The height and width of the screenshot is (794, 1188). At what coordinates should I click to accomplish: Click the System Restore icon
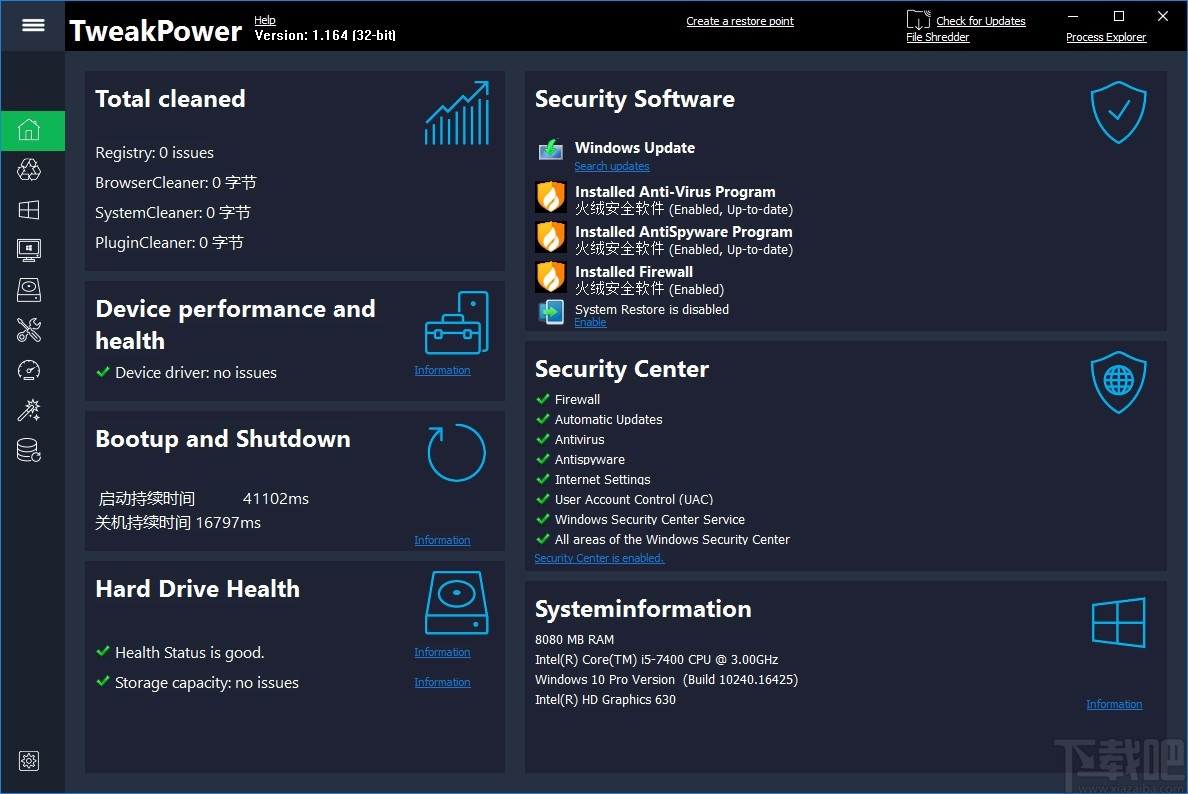click(x=551, y=311)
